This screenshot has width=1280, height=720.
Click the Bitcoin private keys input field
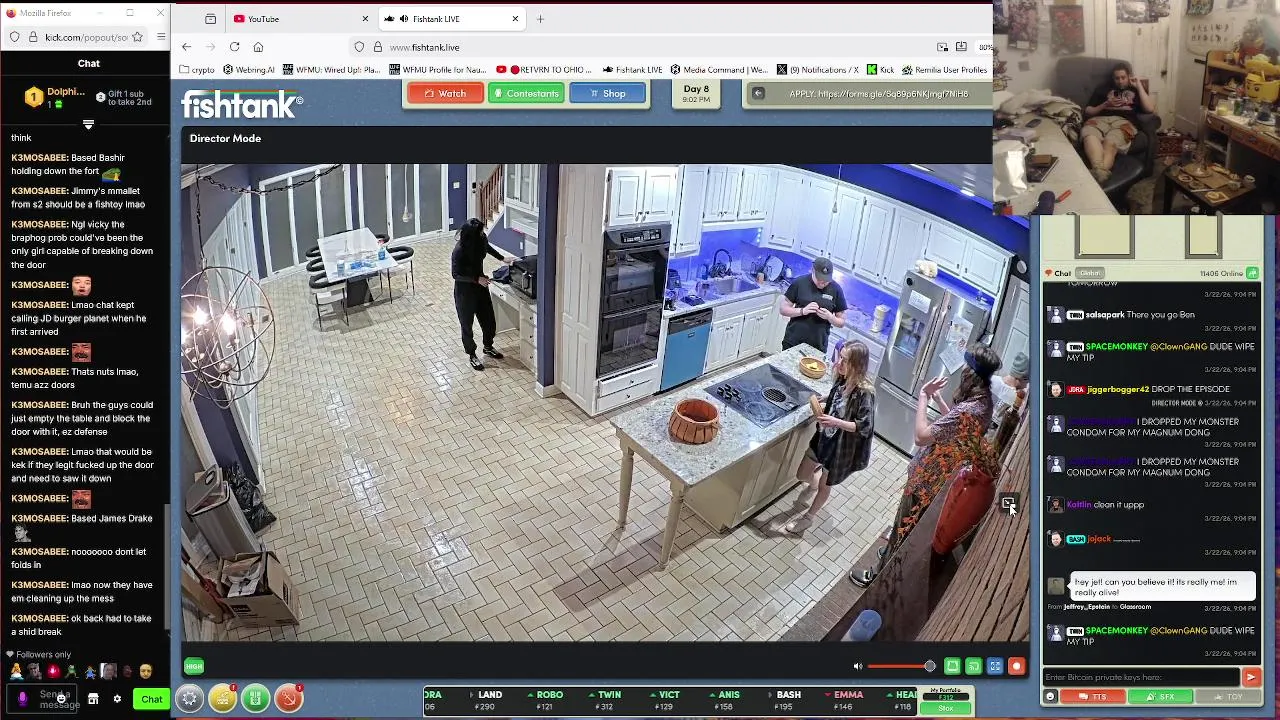tap(1141, 677)
